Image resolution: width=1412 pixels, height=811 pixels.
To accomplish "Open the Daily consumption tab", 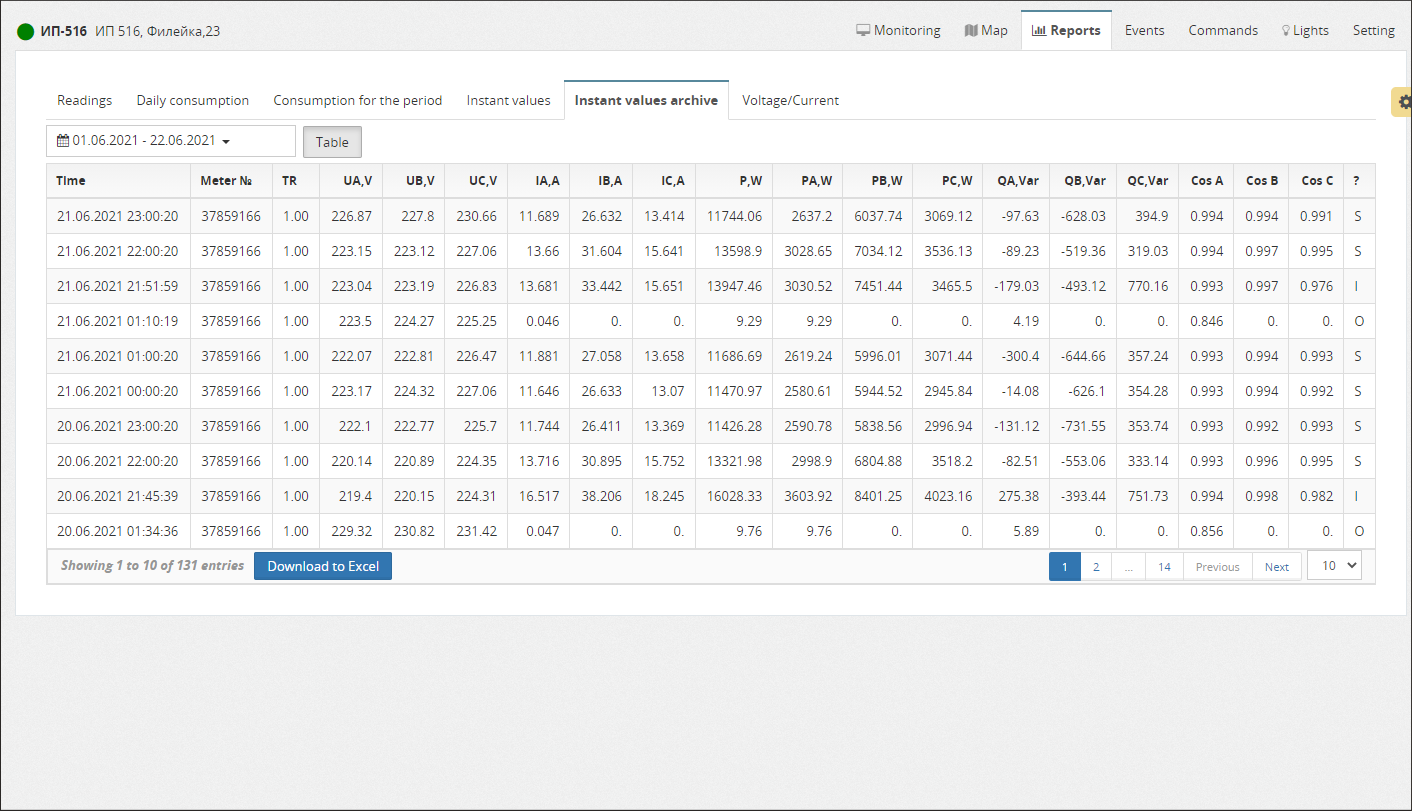I will pos(192,100).
